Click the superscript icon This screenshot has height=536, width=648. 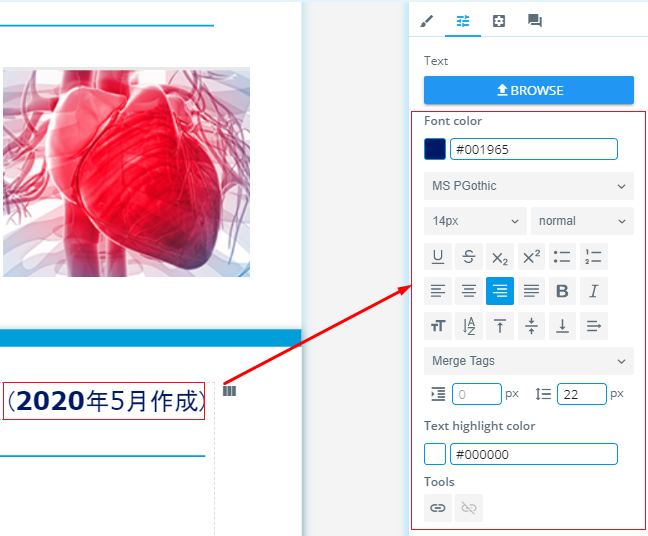coord(531,257)
